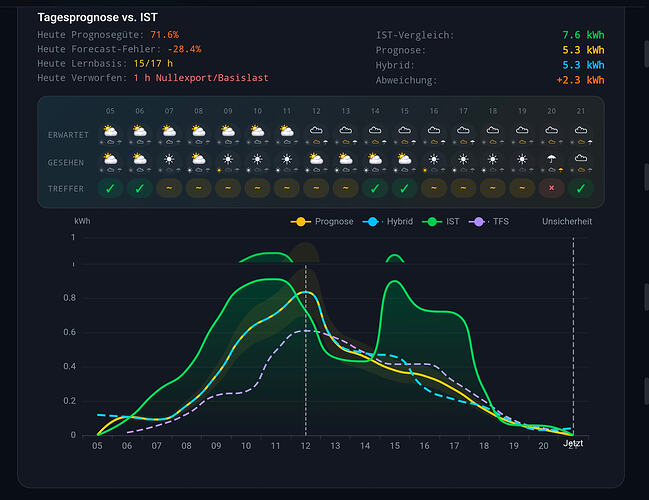Click the seen umbrella rain icon at hour 20
This screenshot has height=500, width=649.
tap(551, 159)
